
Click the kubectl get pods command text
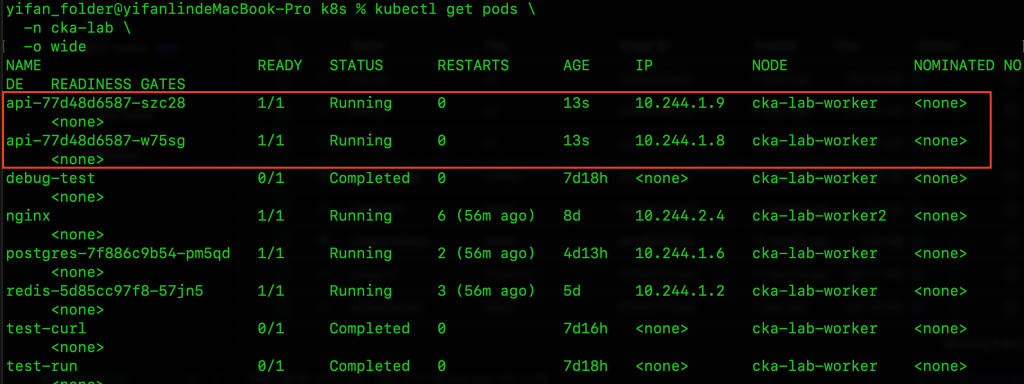pyautogui.click(x=447, y=10)
